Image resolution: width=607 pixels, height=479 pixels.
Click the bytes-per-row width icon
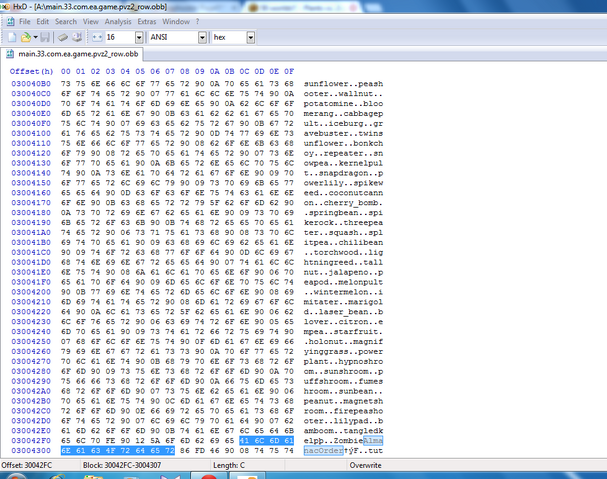97,37
